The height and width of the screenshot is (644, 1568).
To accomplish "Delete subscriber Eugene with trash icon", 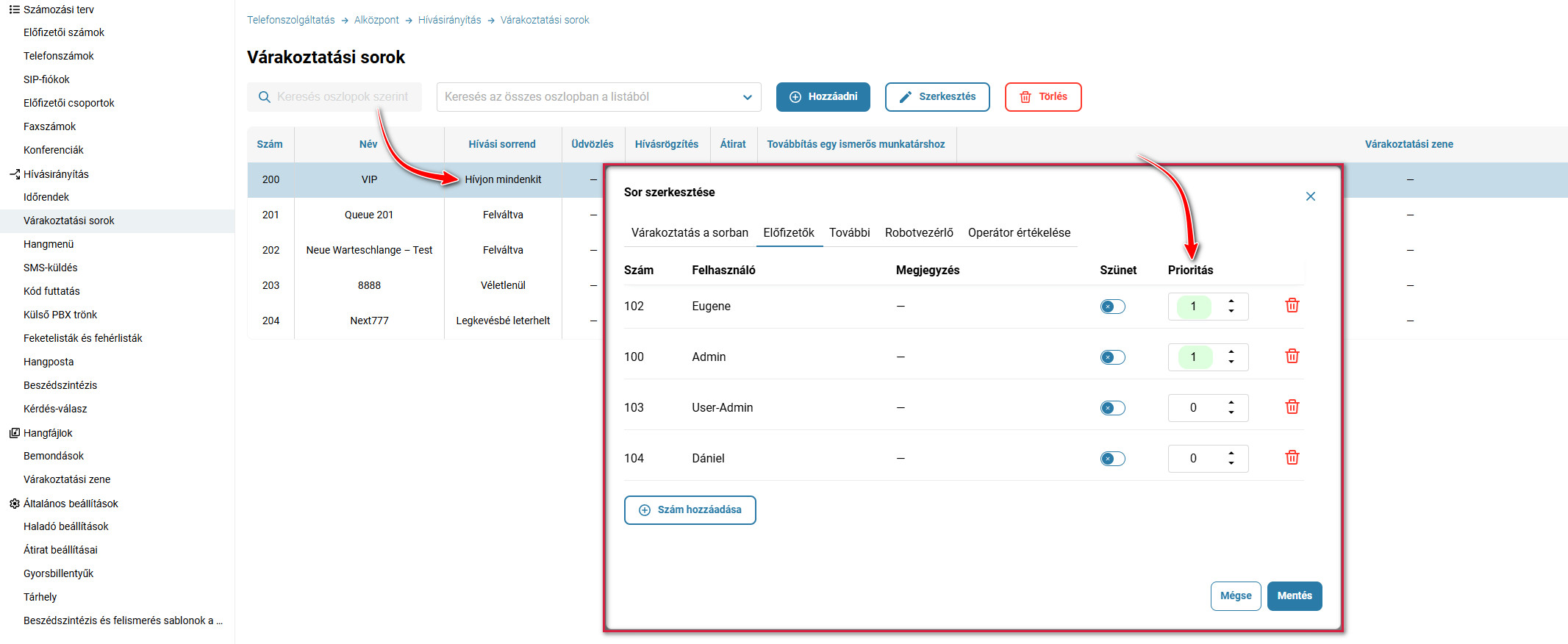I will tap(1292, 305).
